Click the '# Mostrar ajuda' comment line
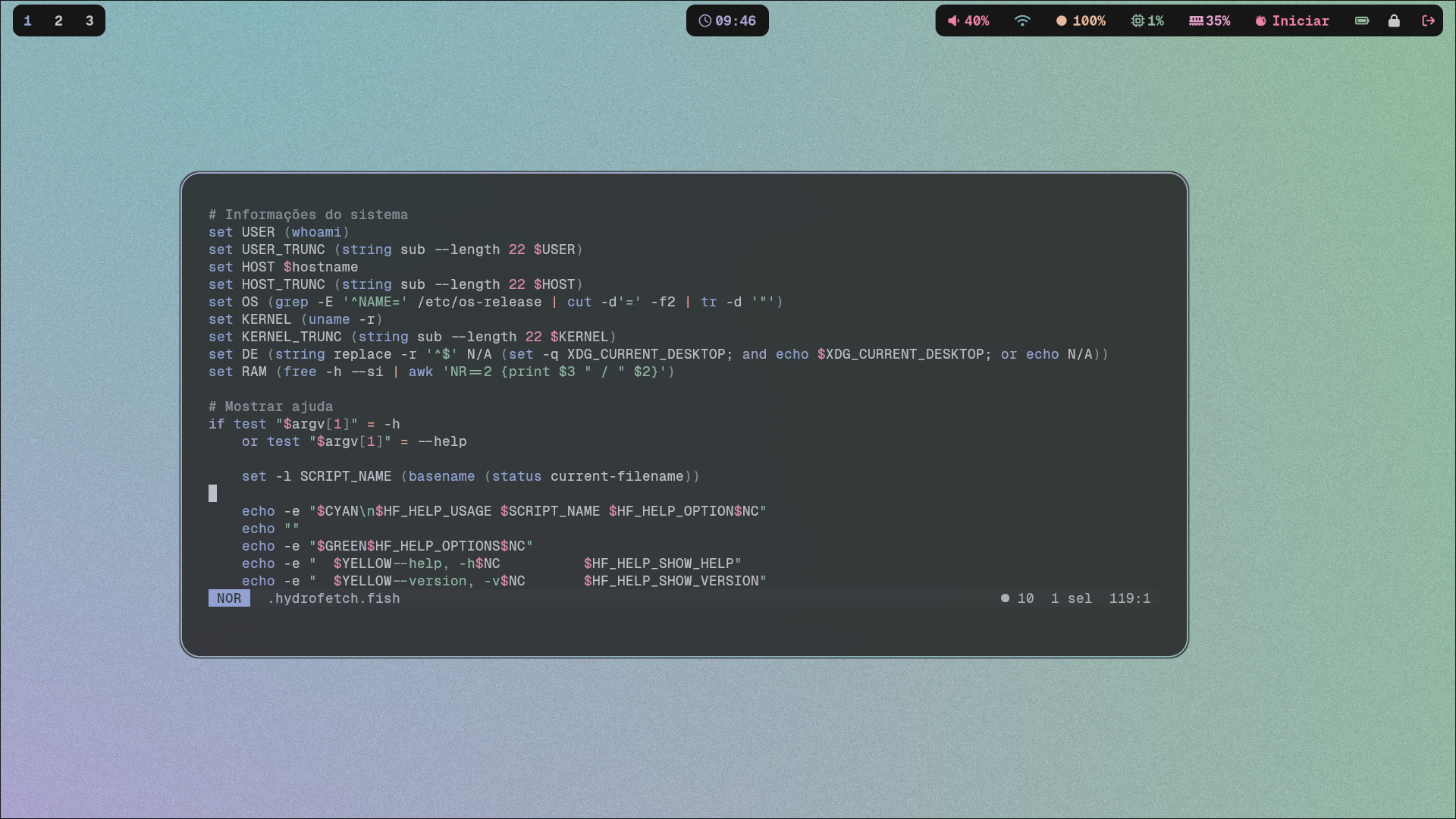This screenshot has width=1456, height=819. click(x=271, y=406)
